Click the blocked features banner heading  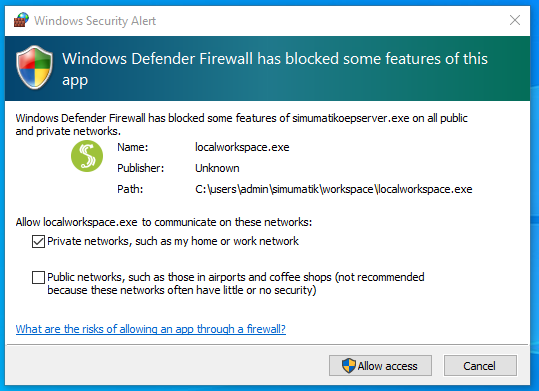275,69
